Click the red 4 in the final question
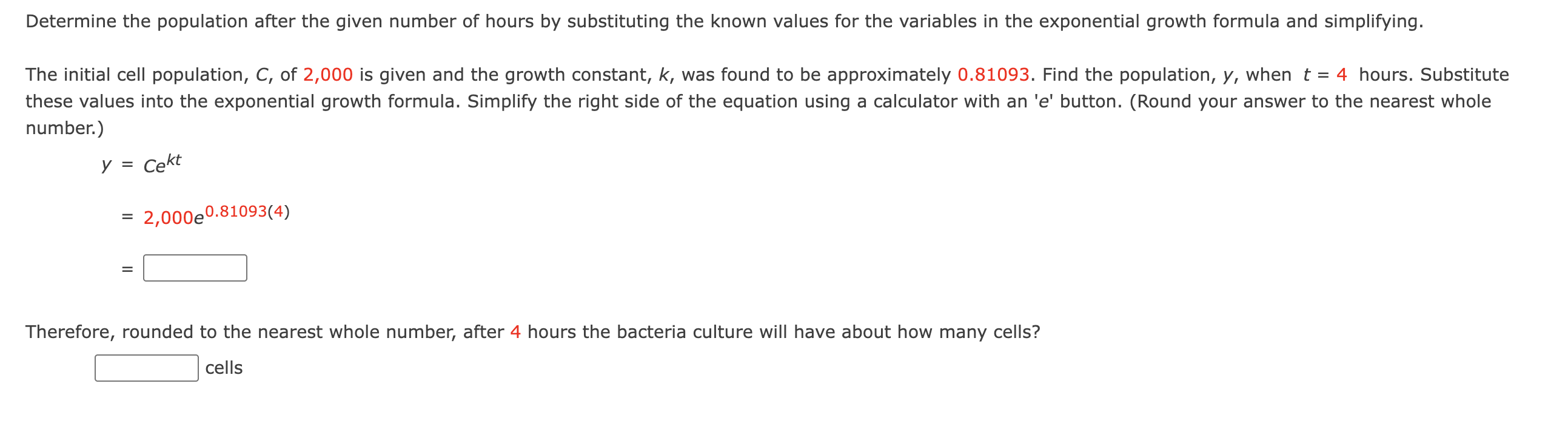The width and height of the screenshot is (1568, 443). [515, 331]
